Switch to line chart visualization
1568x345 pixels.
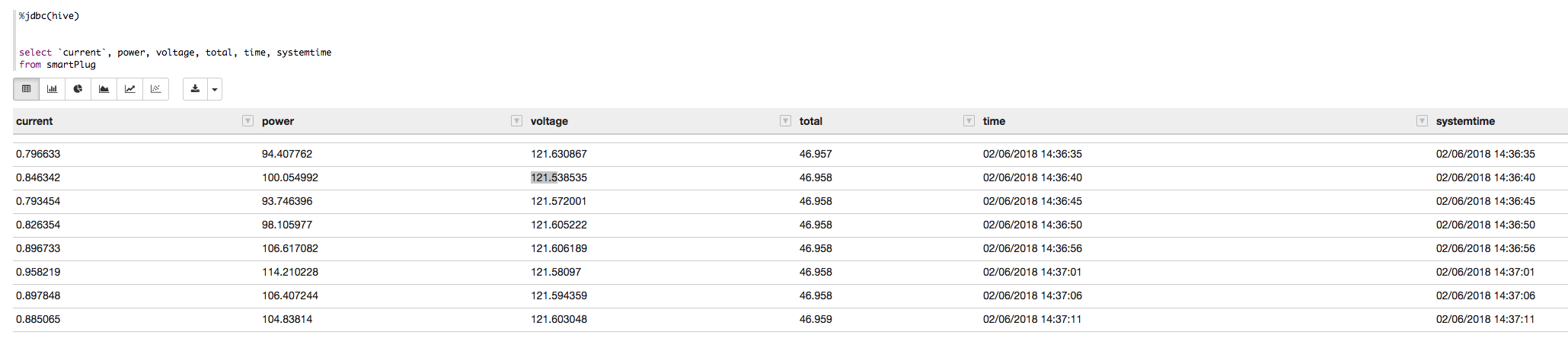pyautogui.click(x=129, y=89)
